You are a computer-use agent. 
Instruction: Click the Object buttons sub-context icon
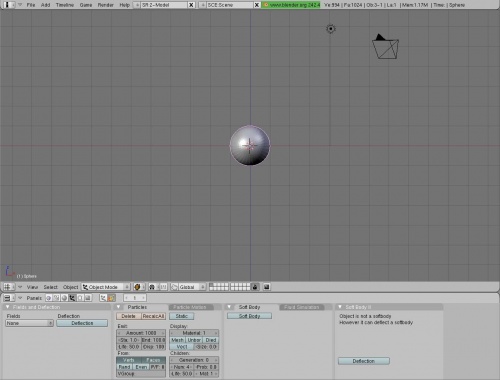[x=103, y=298]
